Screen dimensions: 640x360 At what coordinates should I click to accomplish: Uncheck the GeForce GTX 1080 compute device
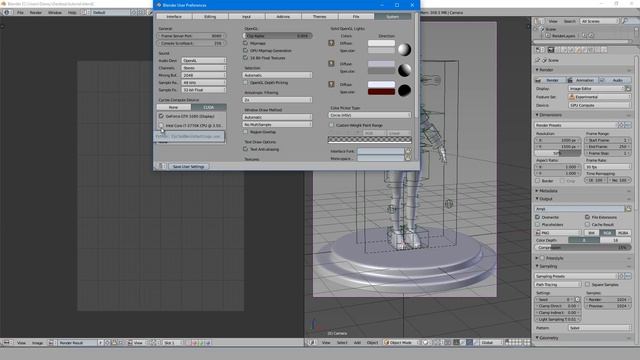(x=161, y=116)
